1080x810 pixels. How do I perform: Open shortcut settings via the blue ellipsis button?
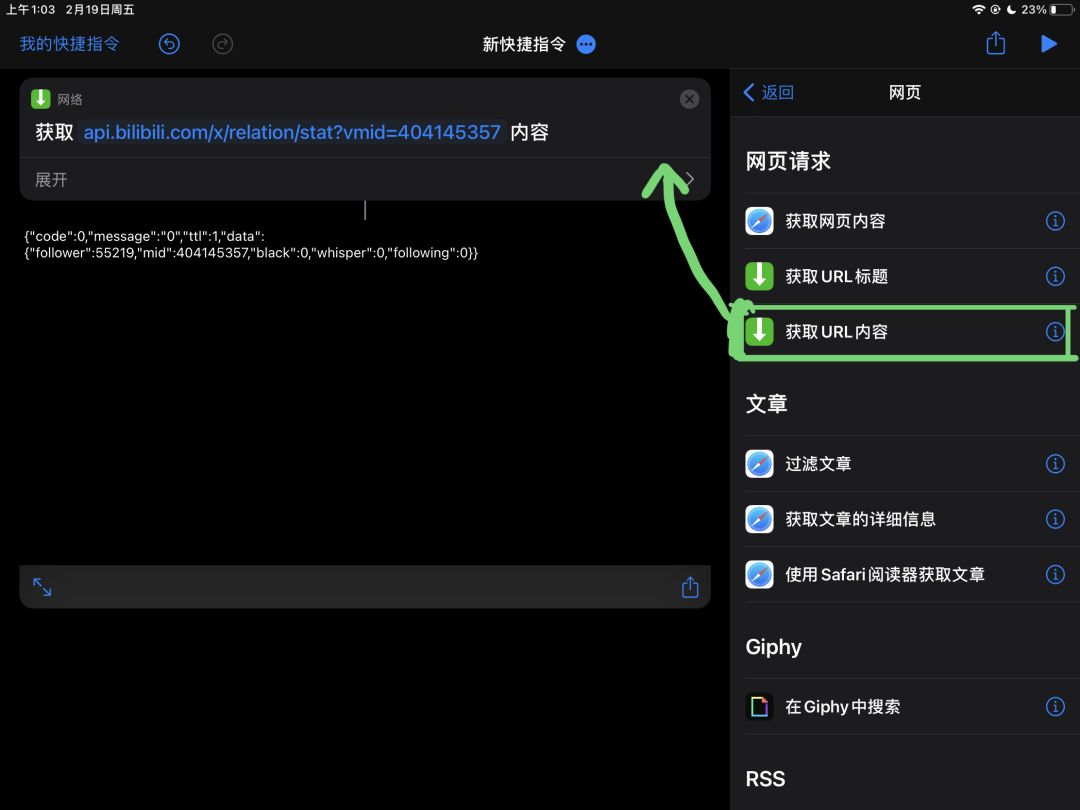(586, 44)
